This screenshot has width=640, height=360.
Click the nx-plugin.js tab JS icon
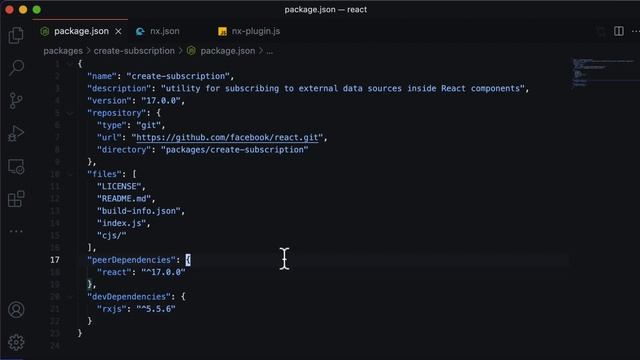[x=222, y=31]
